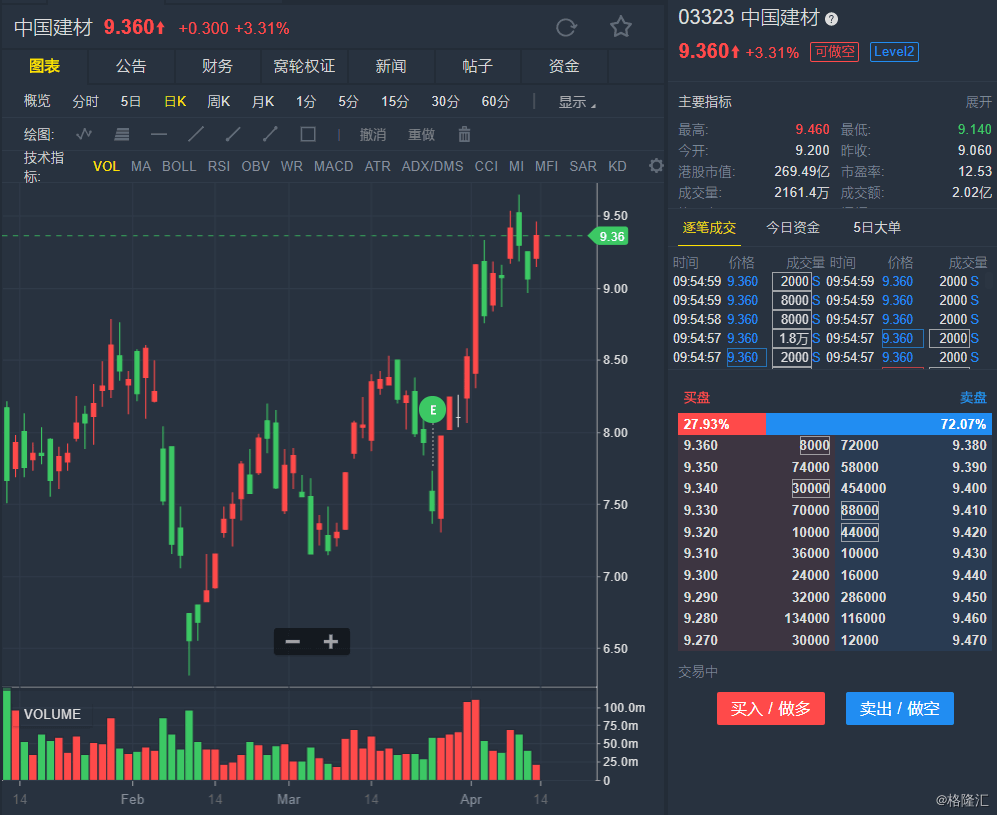
Task: Select the zigzag wave drawing tool
Action: [85, 134]
